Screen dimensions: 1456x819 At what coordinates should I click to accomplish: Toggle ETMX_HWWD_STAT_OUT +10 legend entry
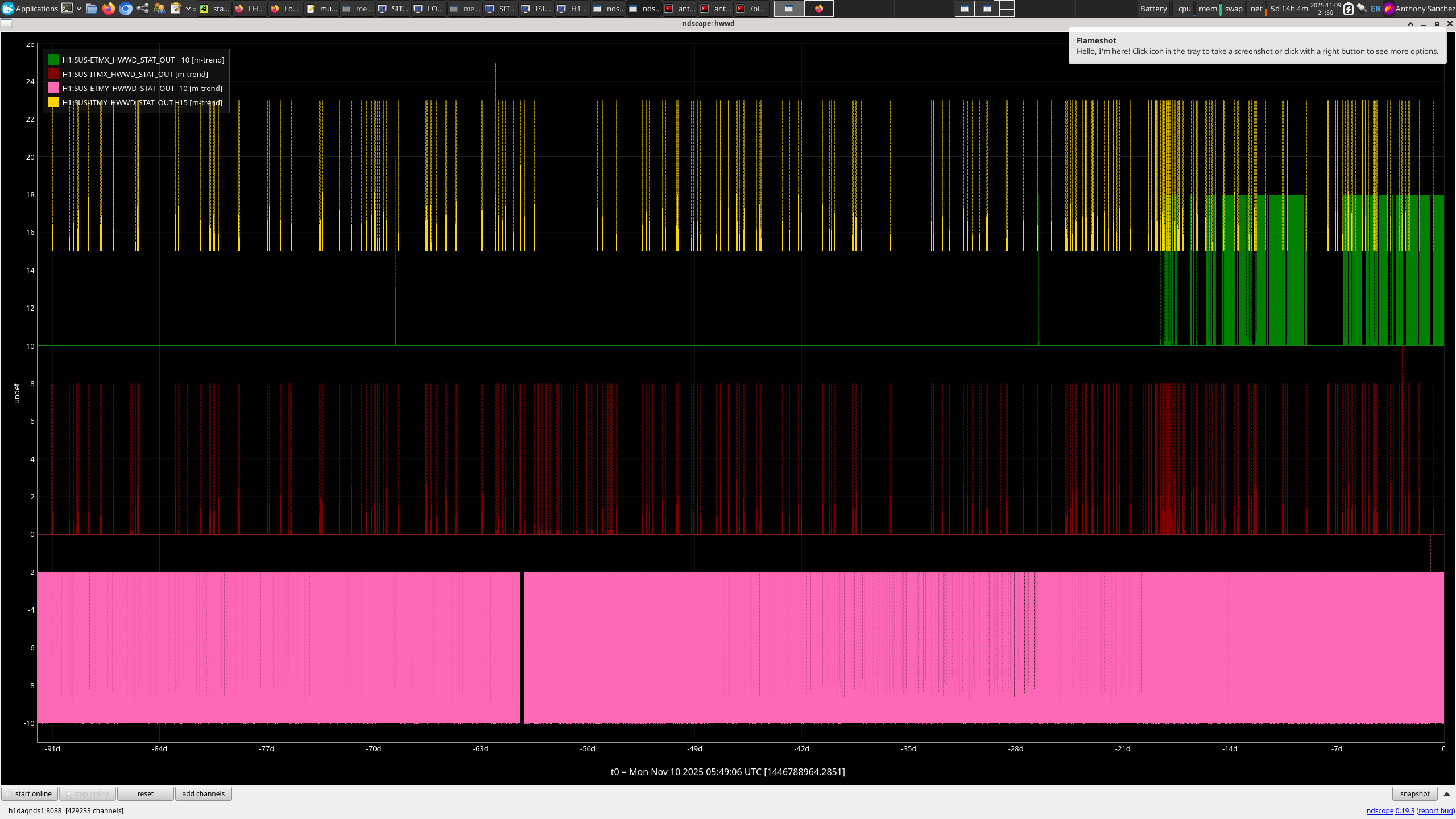[x=143, y=60]
